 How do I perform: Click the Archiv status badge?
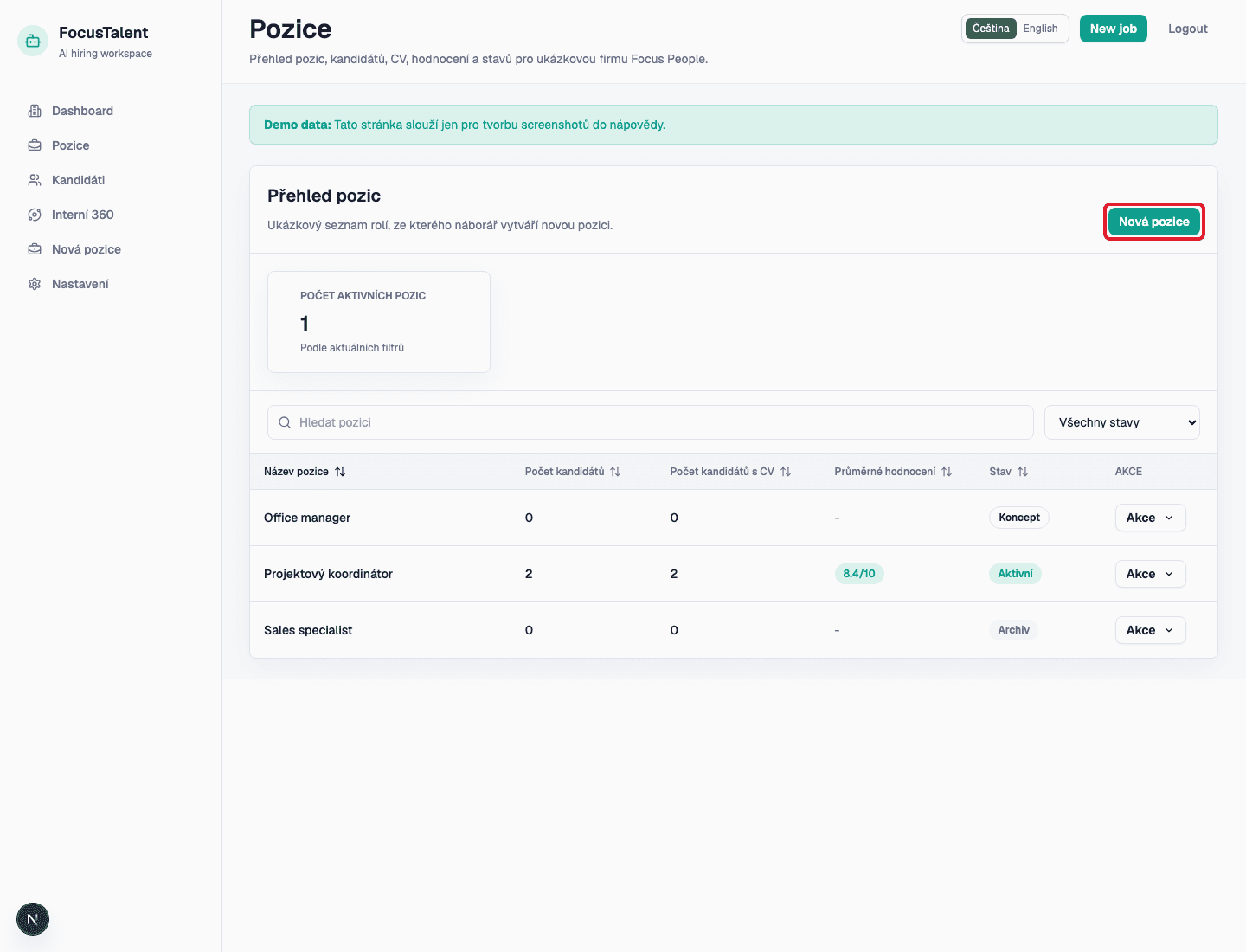pyautogui.click(x=1013, y=630)
